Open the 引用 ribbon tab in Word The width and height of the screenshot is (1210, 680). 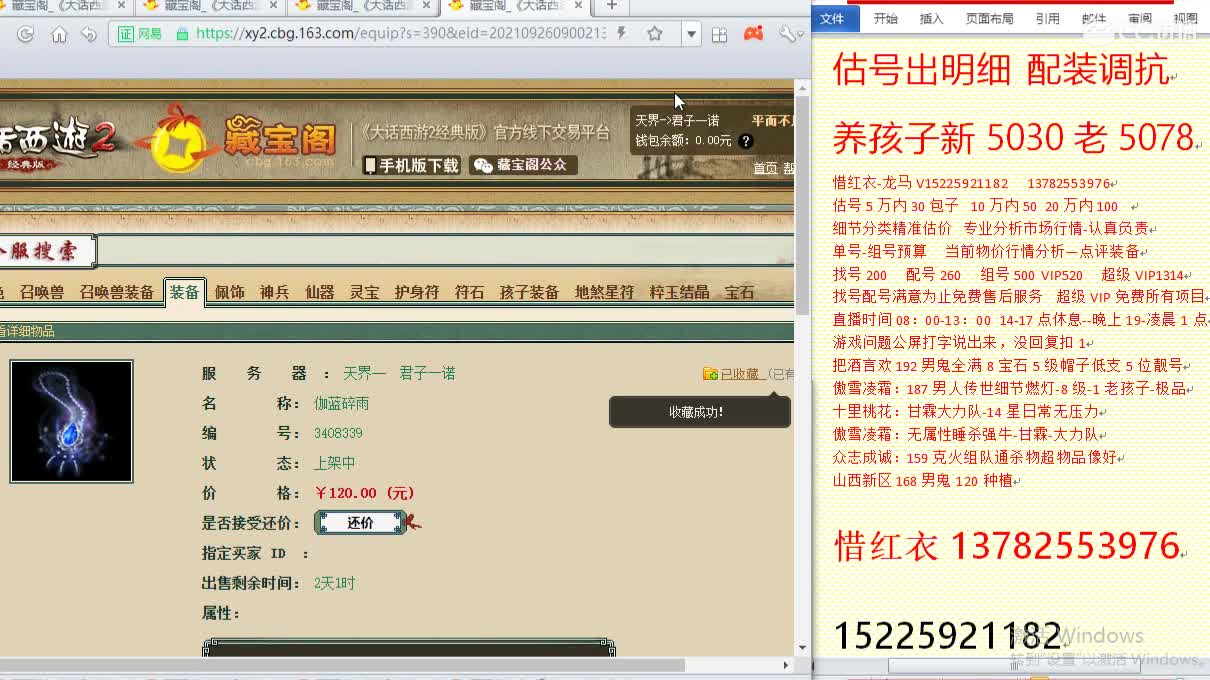tap(1047, 18)
